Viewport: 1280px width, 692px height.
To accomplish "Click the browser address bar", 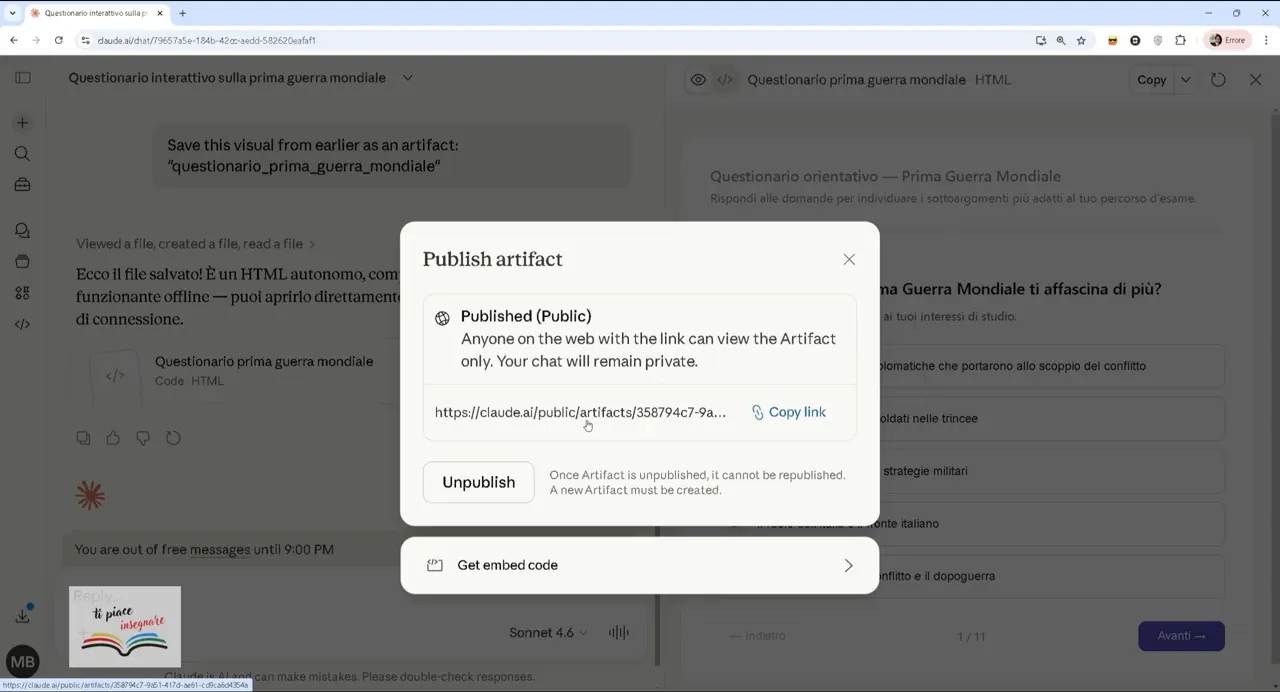I will (560, 40).
